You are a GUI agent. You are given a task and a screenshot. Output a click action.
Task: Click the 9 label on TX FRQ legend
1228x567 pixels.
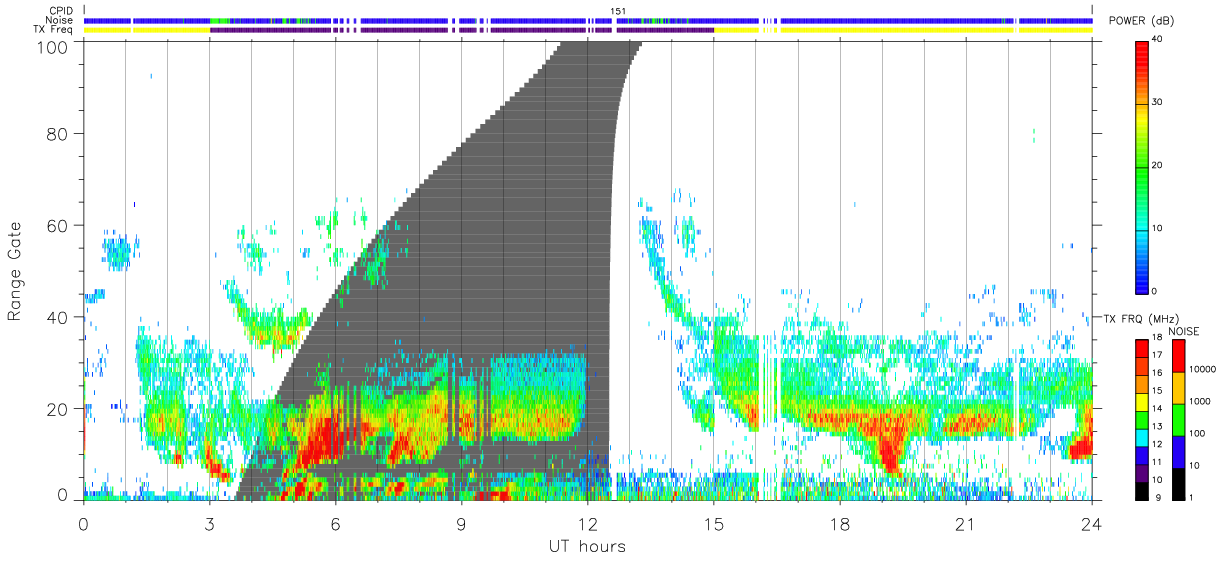tap(1160, 499)
